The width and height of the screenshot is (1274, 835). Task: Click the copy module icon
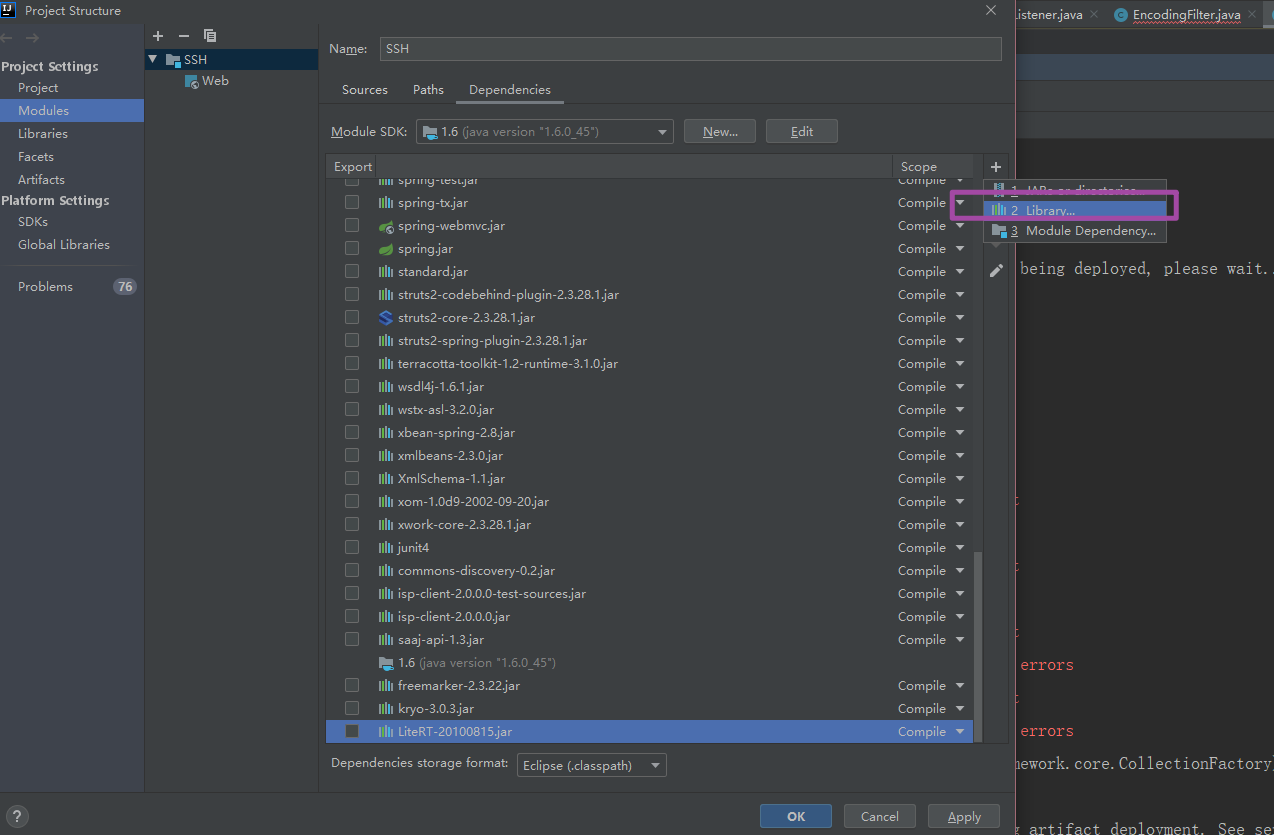209,35
